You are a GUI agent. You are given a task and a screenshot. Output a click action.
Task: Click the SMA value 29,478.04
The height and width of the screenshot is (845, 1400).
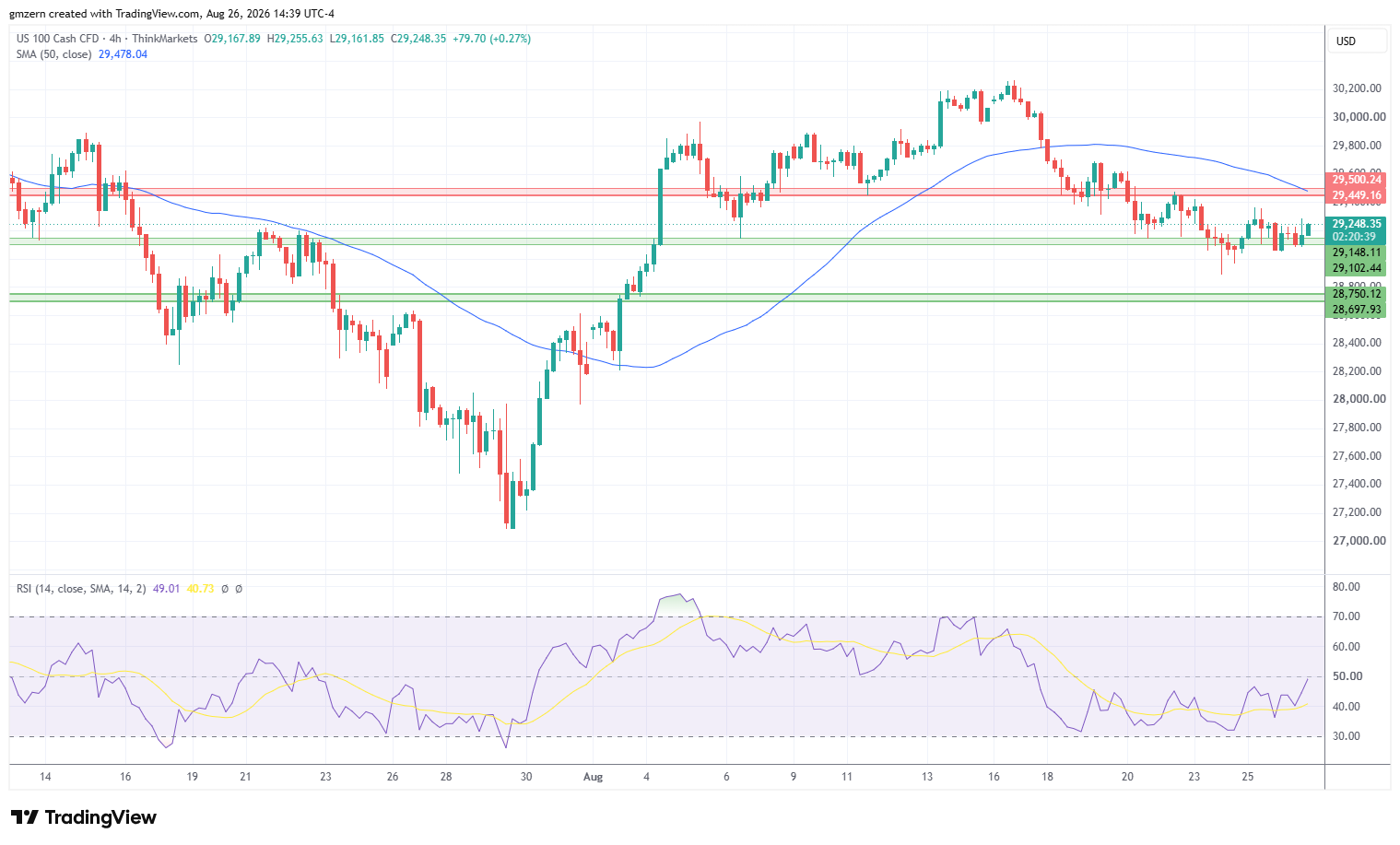click(x=123, y=54)
